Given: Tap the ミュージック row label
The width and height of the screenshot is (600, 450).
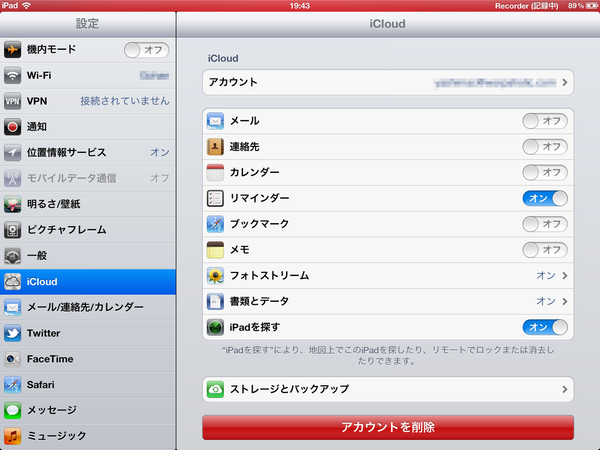Looking at the screenshot, I should coord(57,436).
